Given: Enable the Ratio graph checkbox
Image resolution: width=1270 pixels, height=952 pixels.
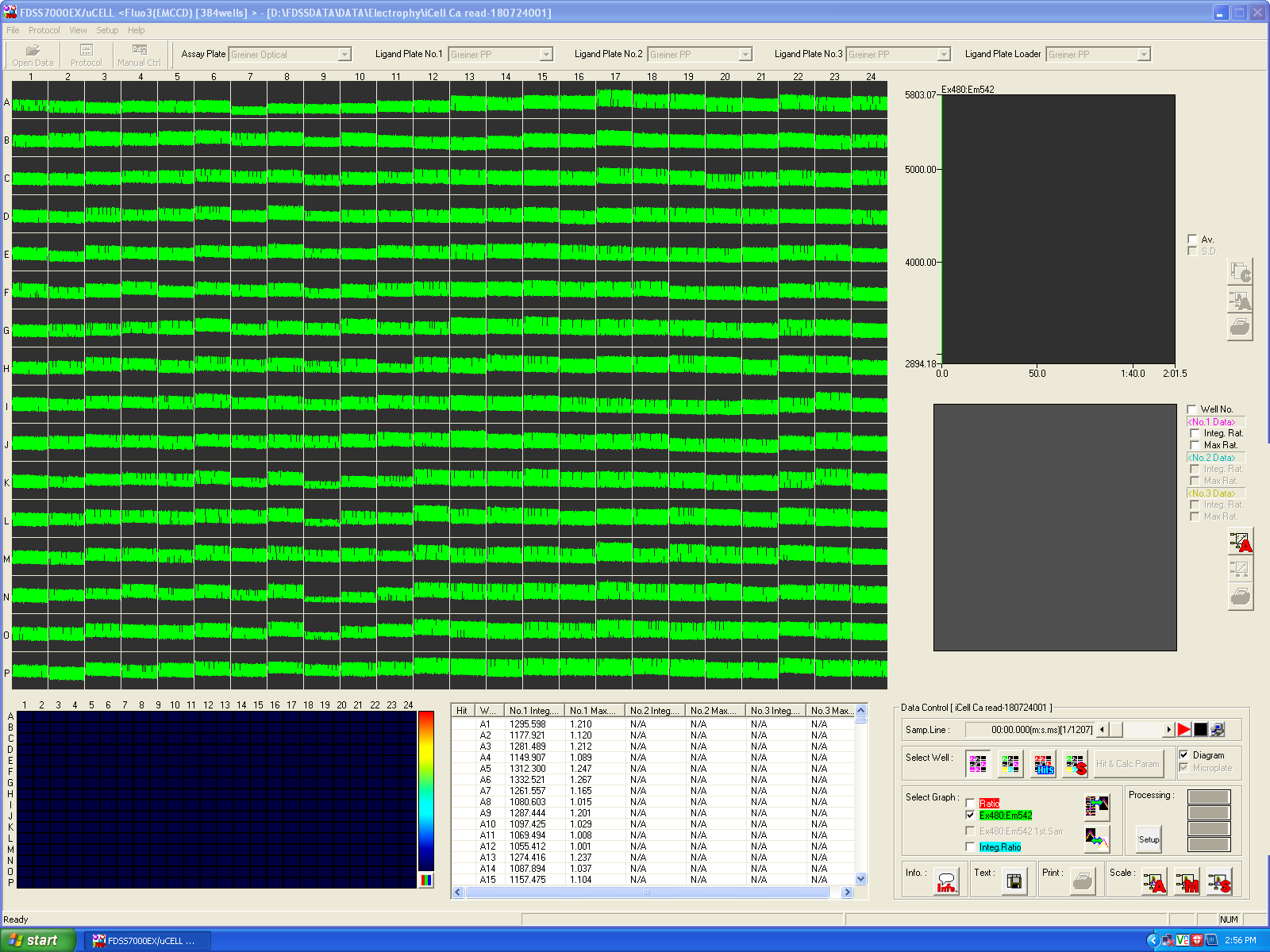Looking at the screenshot, I should click(970, 804).
